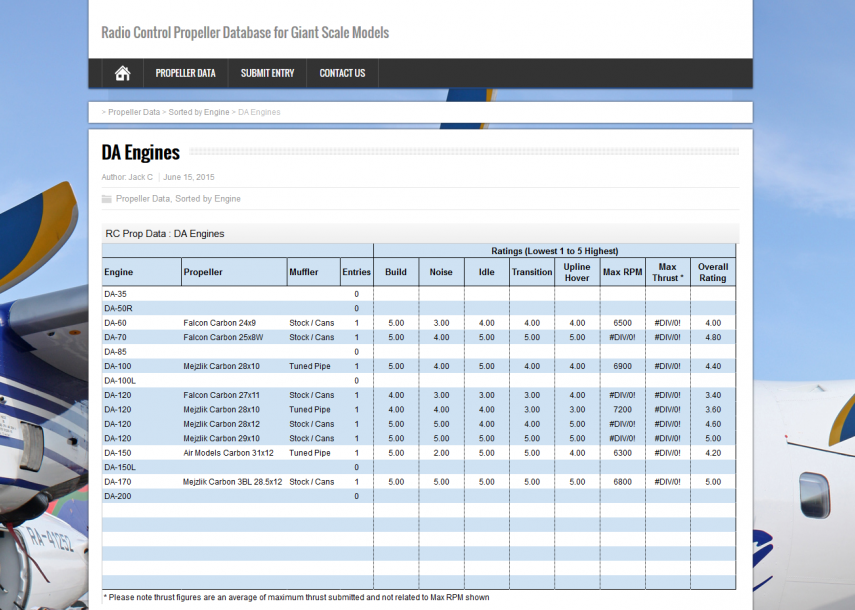Screen dimensions: 855x610
Task: Click the home icon in navigation bar
Action: click(123, 73)
